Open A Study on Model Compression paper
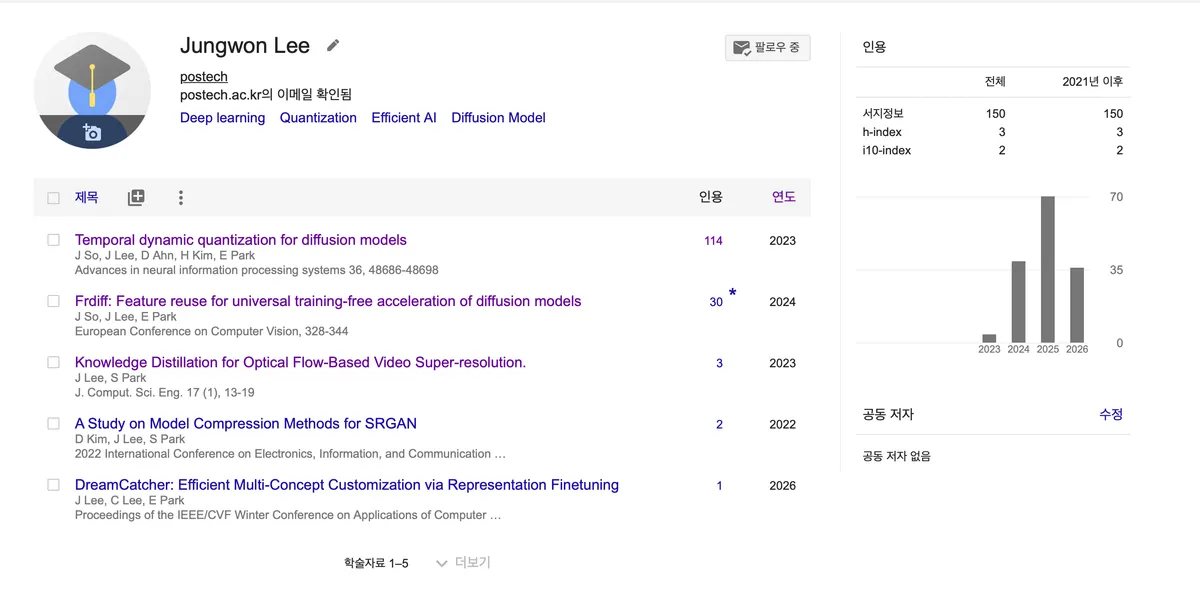Viewport: 1200px width, 592px height. [x=246, y=423]
